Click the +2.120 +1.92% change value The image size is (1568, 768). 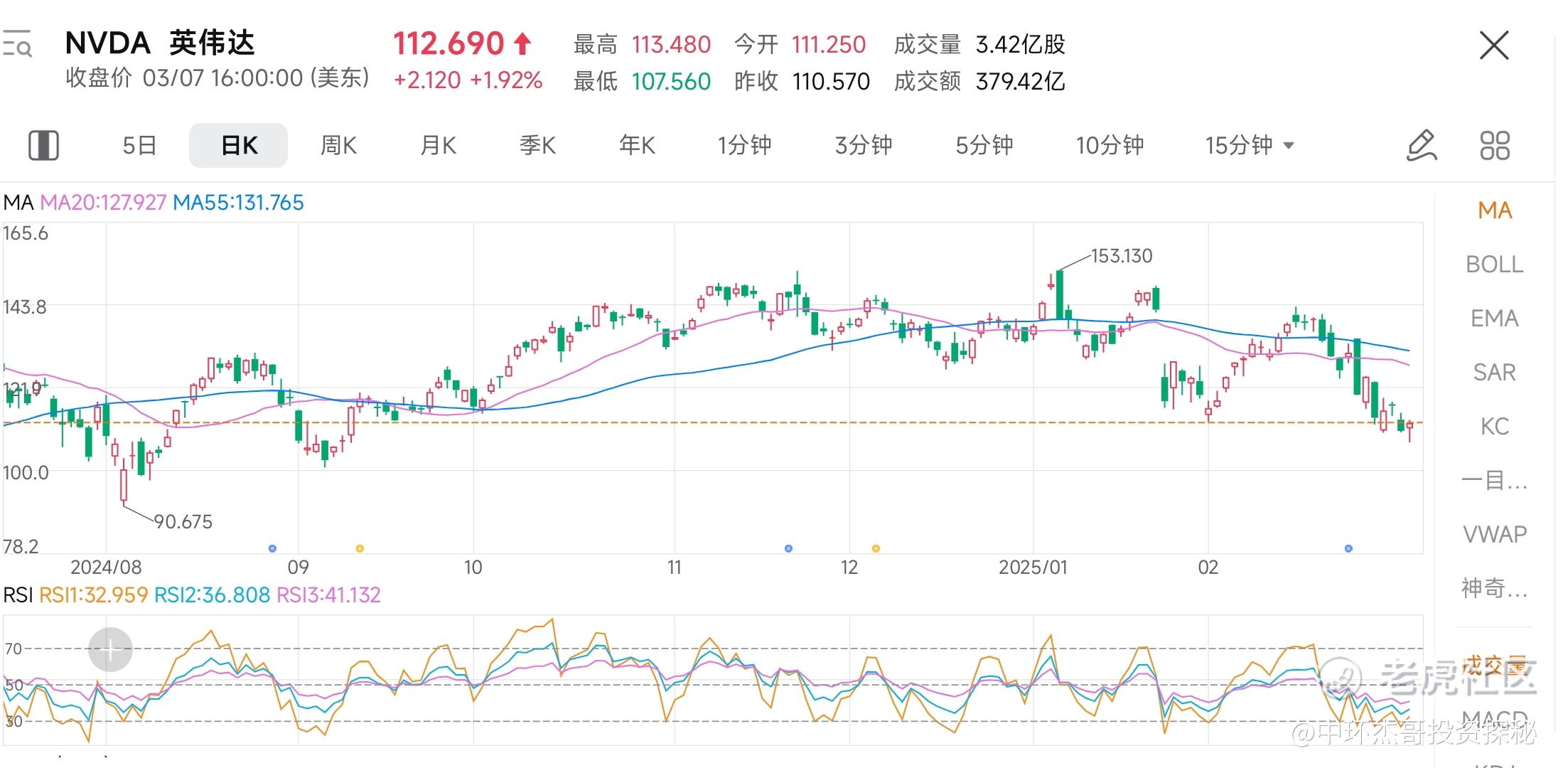pyautogui.click(x=468, y=80)
